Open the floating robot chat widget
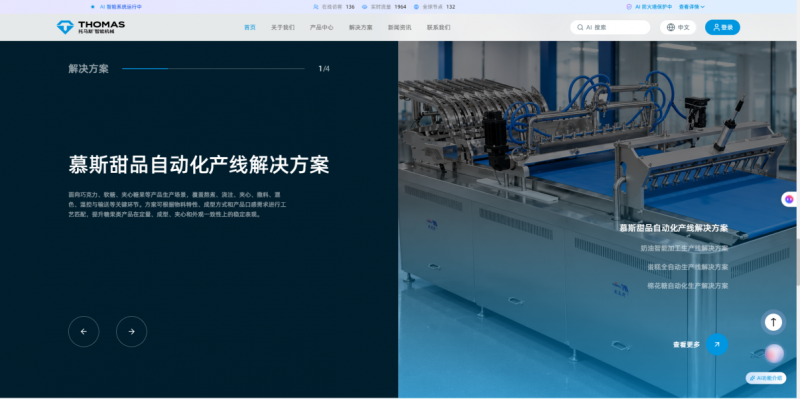The width and height of the screenshot is (800, 399). coord(789,199)
